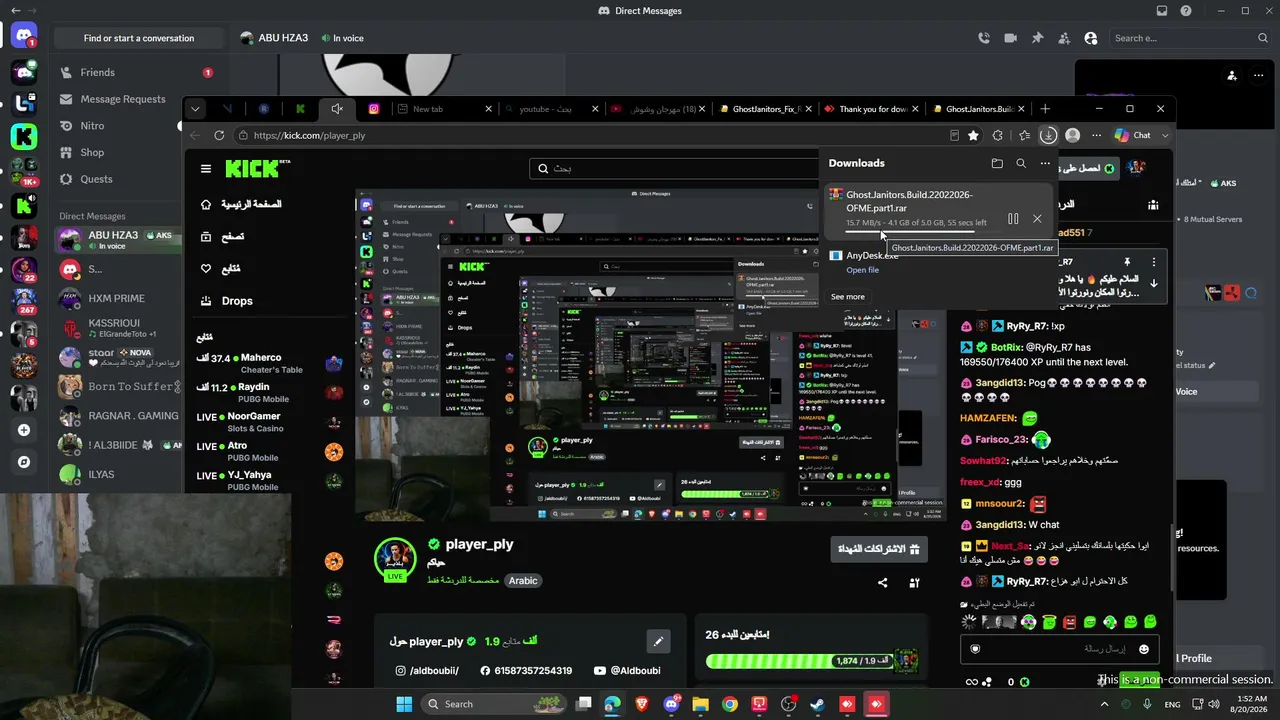Pause the GhostJanitors rar download

(1013, 219)
